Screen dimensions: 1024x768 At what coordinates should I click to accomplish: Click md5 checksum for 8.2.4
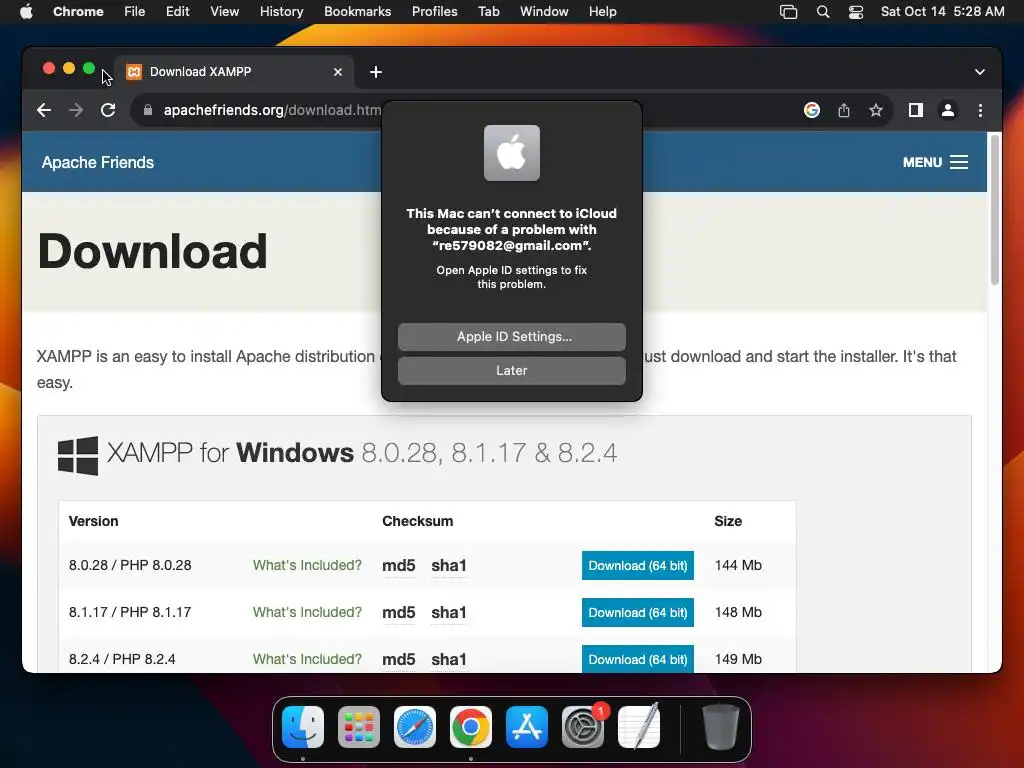pyautogui.click(x=398, y=660)
